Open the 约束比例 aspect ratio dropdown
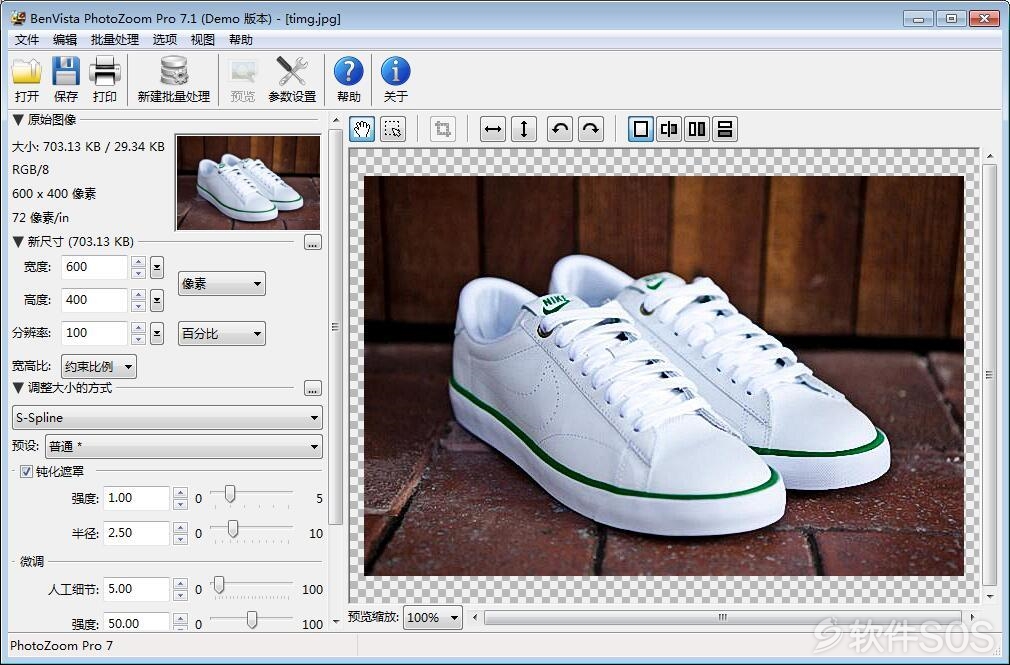 pyautogui.click(x=99, y=367)
